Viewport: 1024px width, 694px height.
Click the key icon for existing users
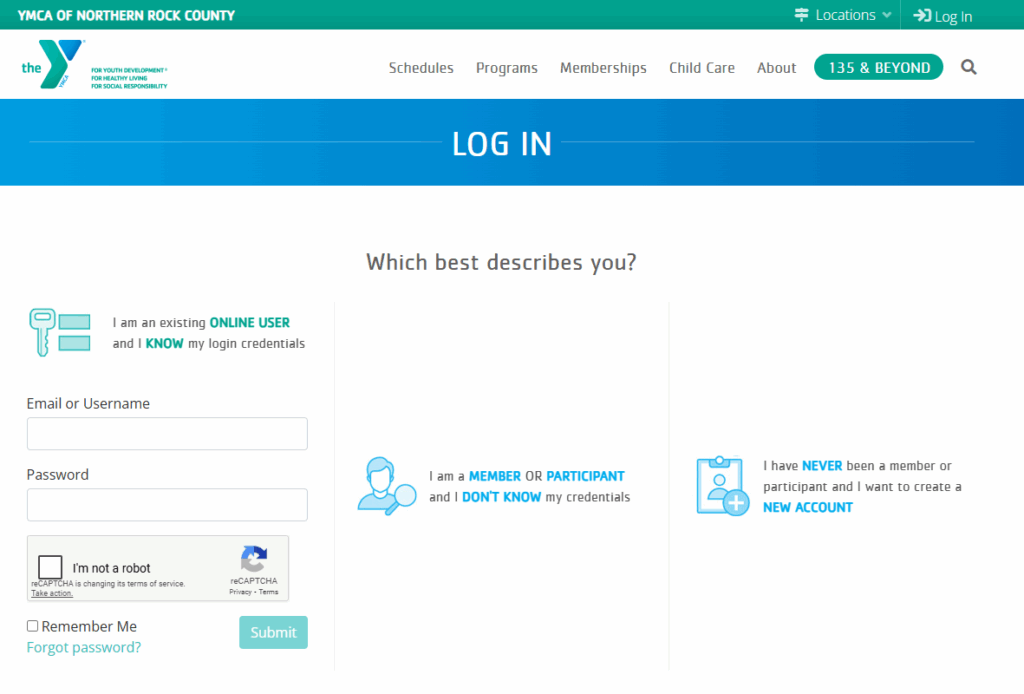click(x=42, y=332)
